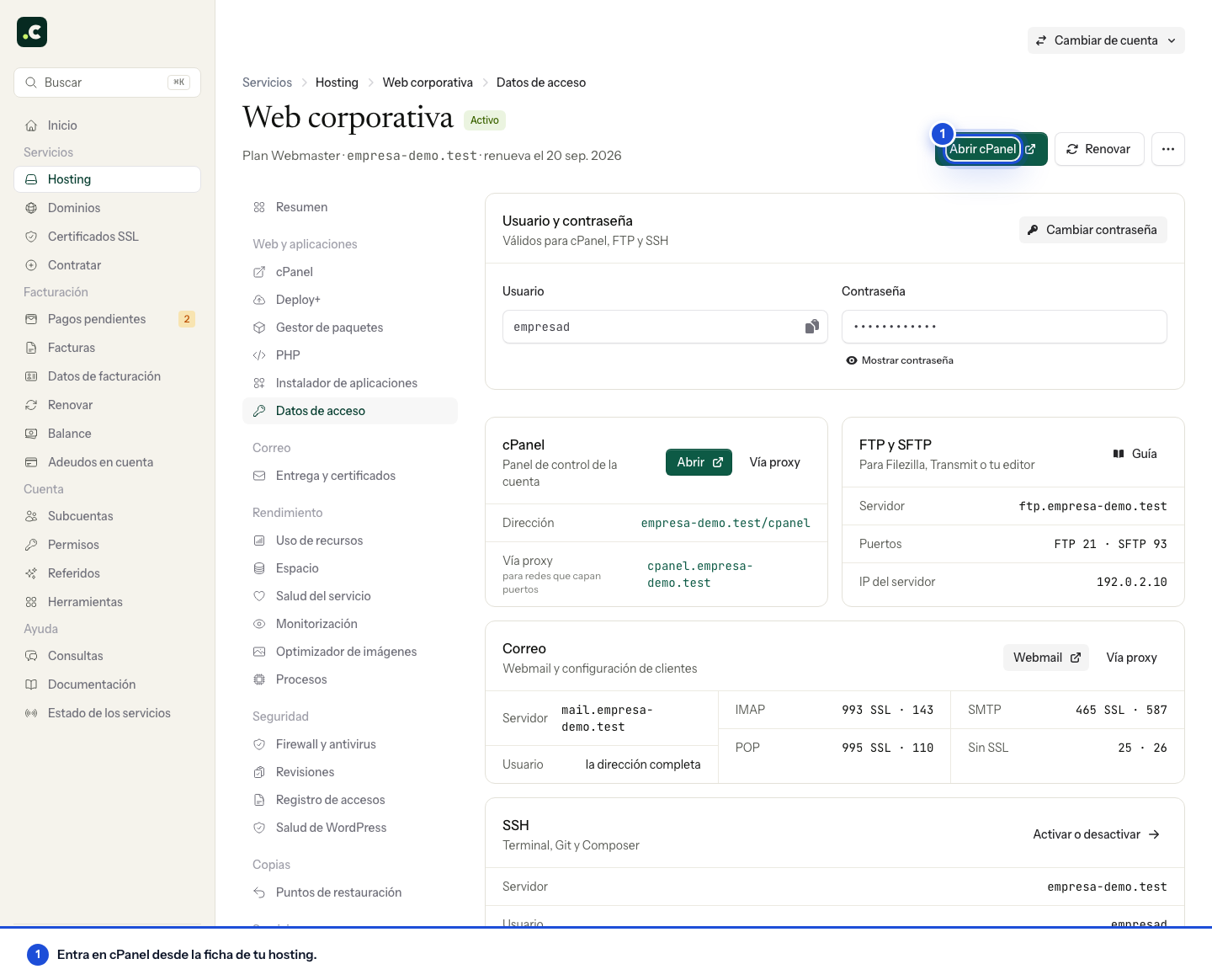Click Vía proxy in the Correo card
This screenshot has height=980, width=1212.
(1132, 658)
